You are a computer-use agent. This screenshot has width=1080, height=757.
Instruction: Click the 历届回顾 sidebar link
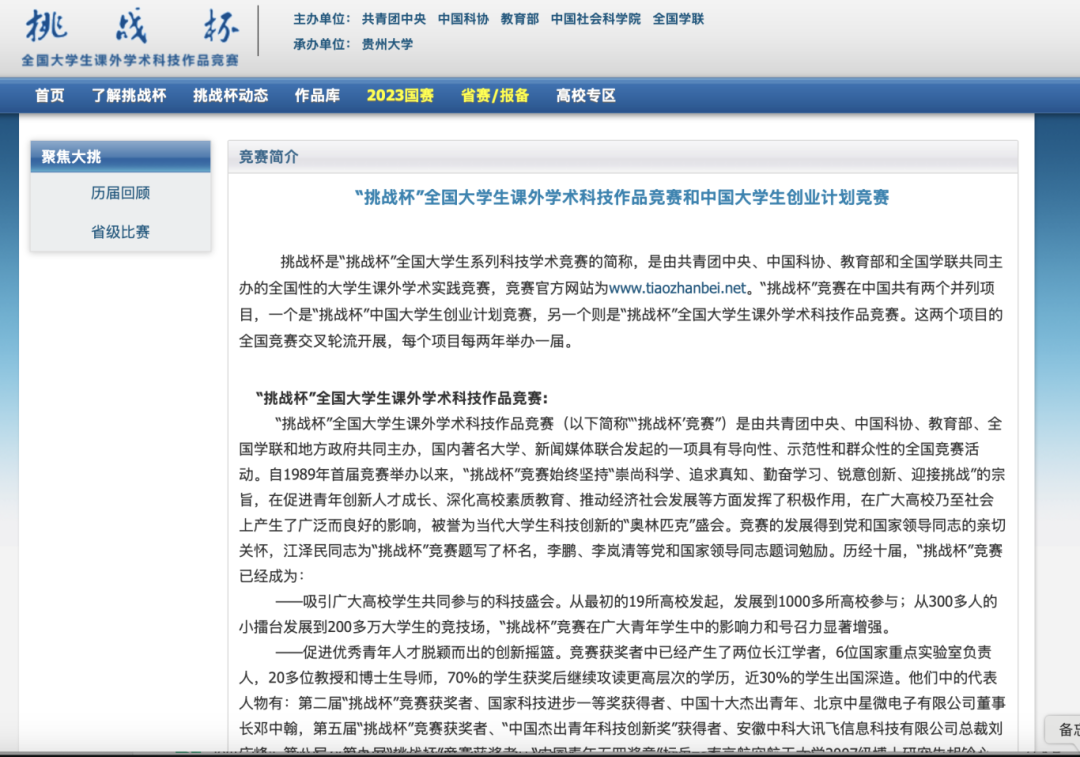120,193
